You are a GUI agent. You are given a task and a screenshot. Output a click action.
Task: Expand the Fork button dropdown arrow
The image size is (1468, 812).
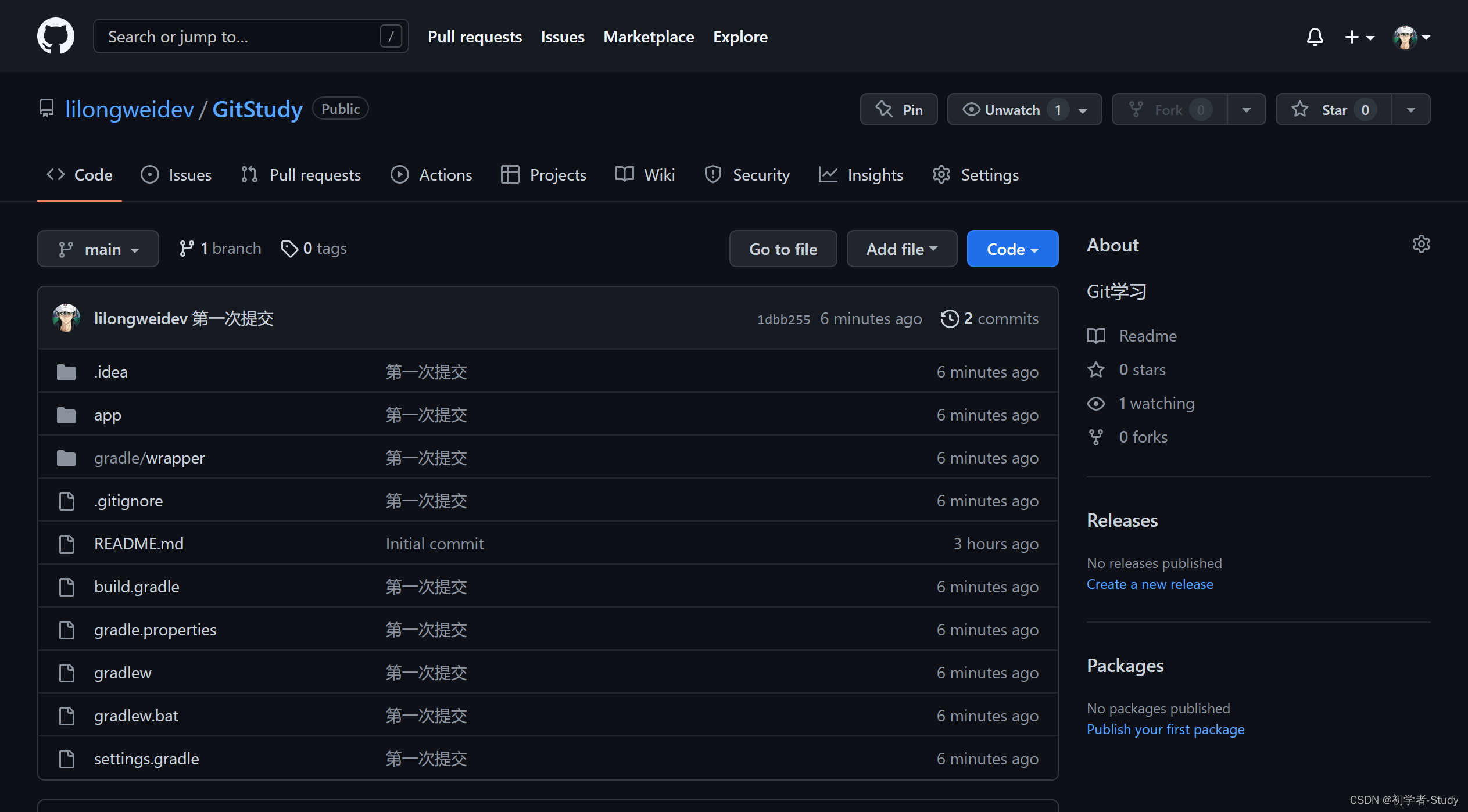point(1246,109)
